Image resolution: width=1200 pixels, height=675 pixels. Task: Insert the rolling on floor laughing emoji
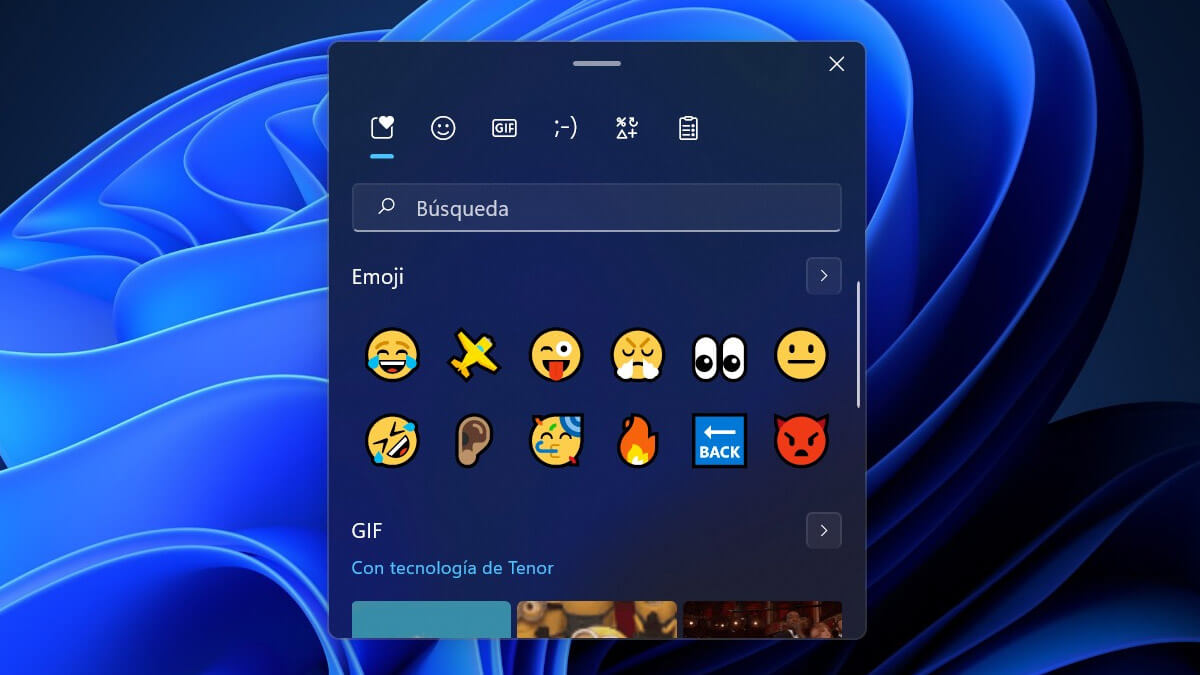coord(392,441)
